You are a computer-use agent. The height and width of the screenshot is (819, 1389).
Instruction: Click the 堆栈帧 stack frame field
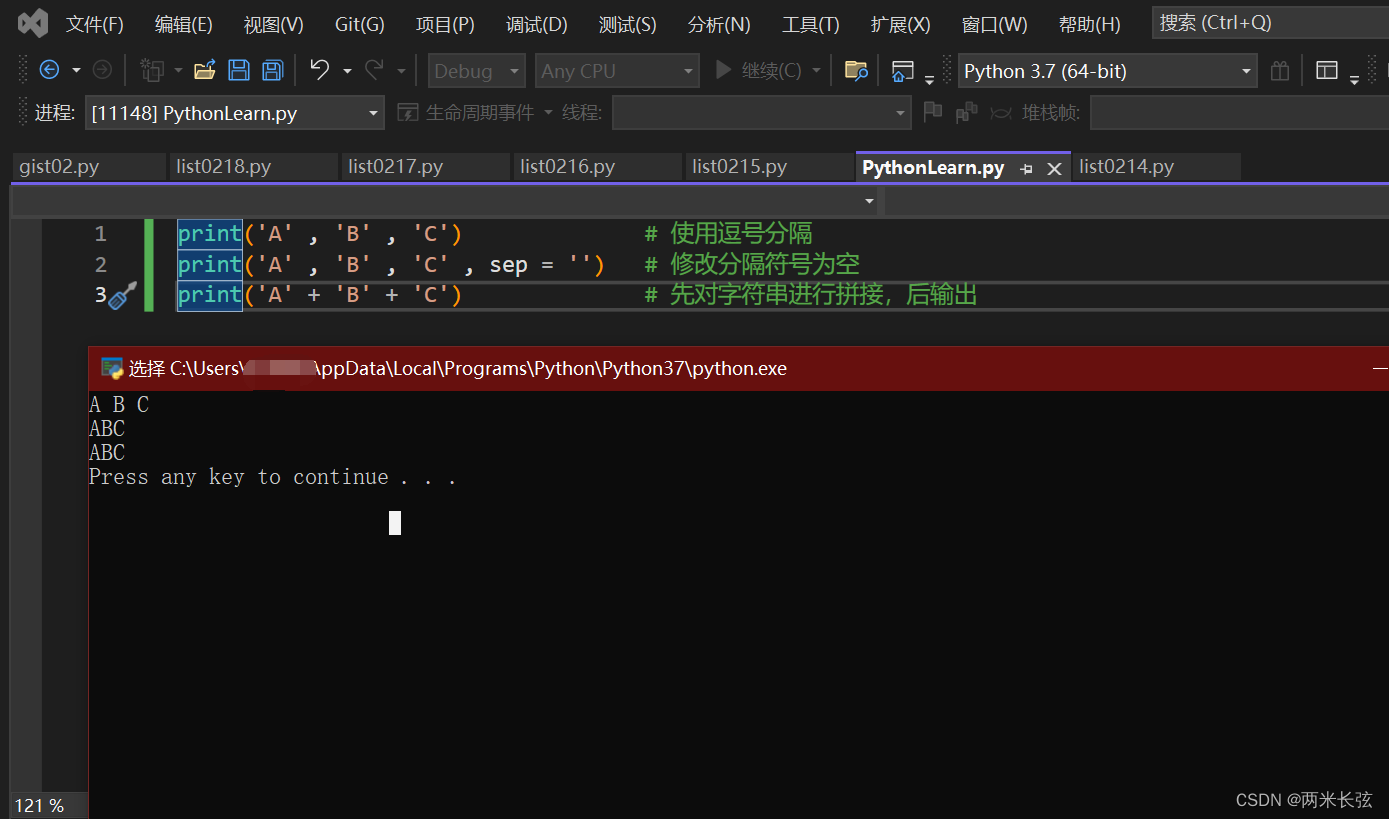coord(1239,113)
